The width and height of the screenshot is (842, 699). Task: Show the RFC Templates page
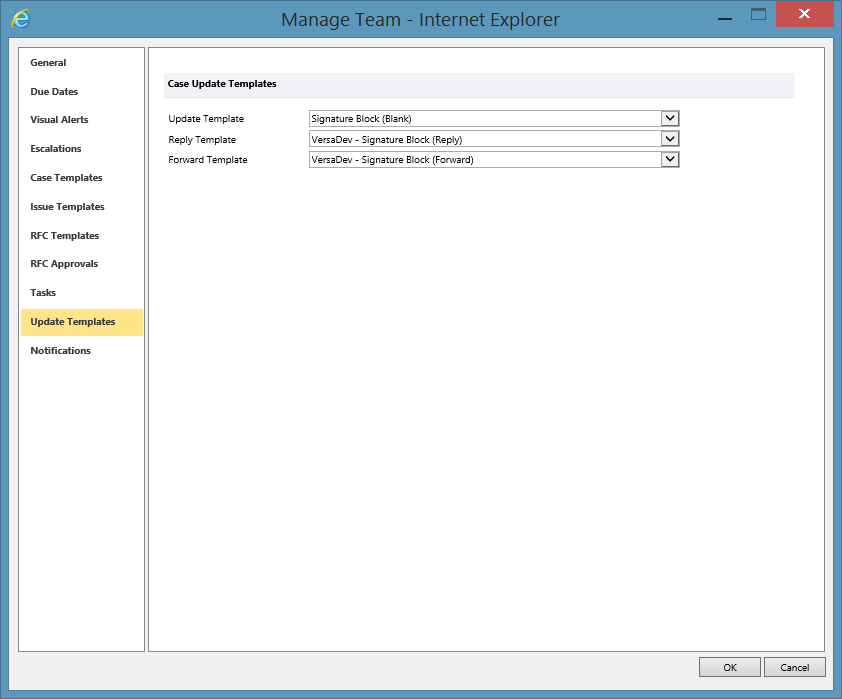[x=64, y=236]
